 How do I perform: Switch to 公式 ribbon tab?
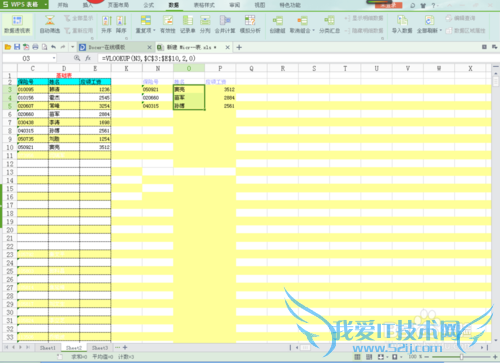(x=149, y=5)
